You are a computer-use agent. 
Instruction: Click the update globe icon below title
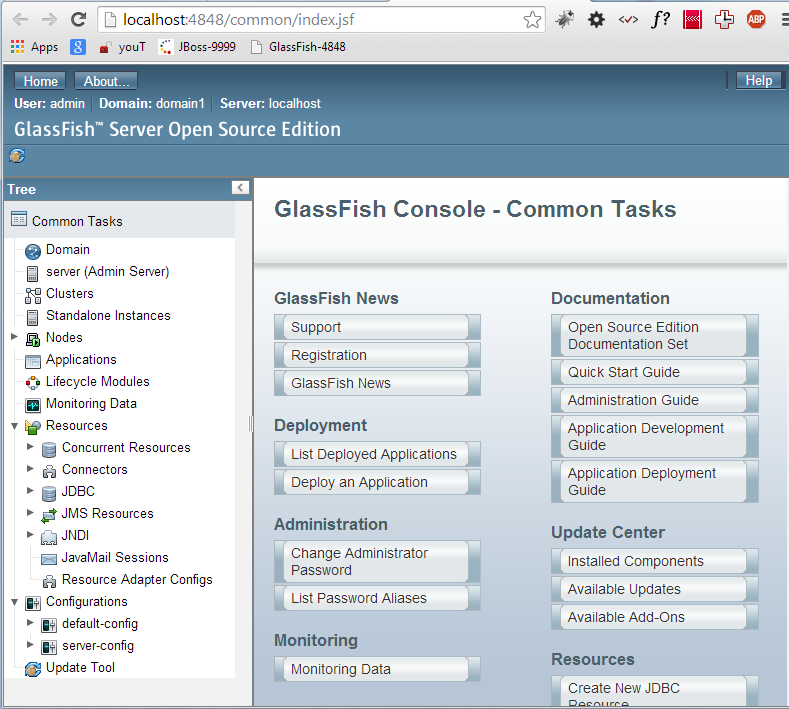(x=17, y=155)
